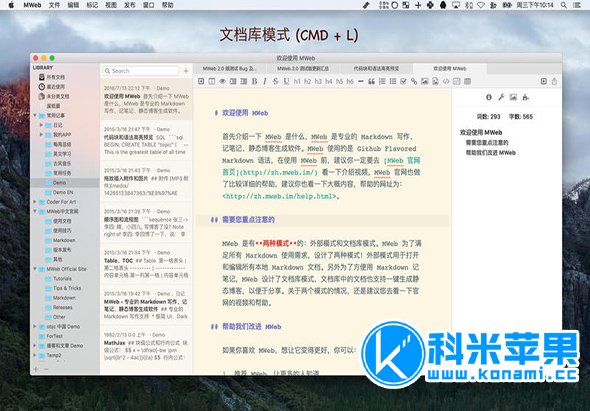Collapse the MWeb中文官网 folder
Screen dimensions: 590x411
coord(35,211)
